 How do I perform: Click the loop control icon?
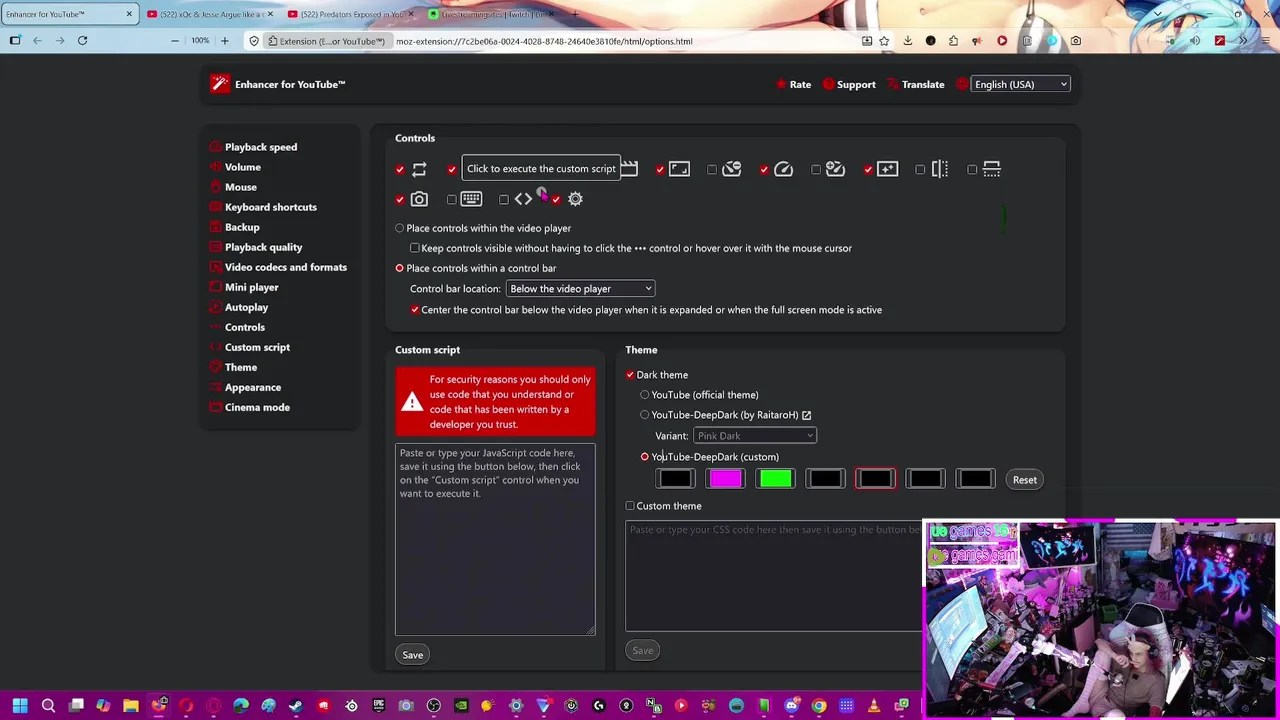click(419, 169)
